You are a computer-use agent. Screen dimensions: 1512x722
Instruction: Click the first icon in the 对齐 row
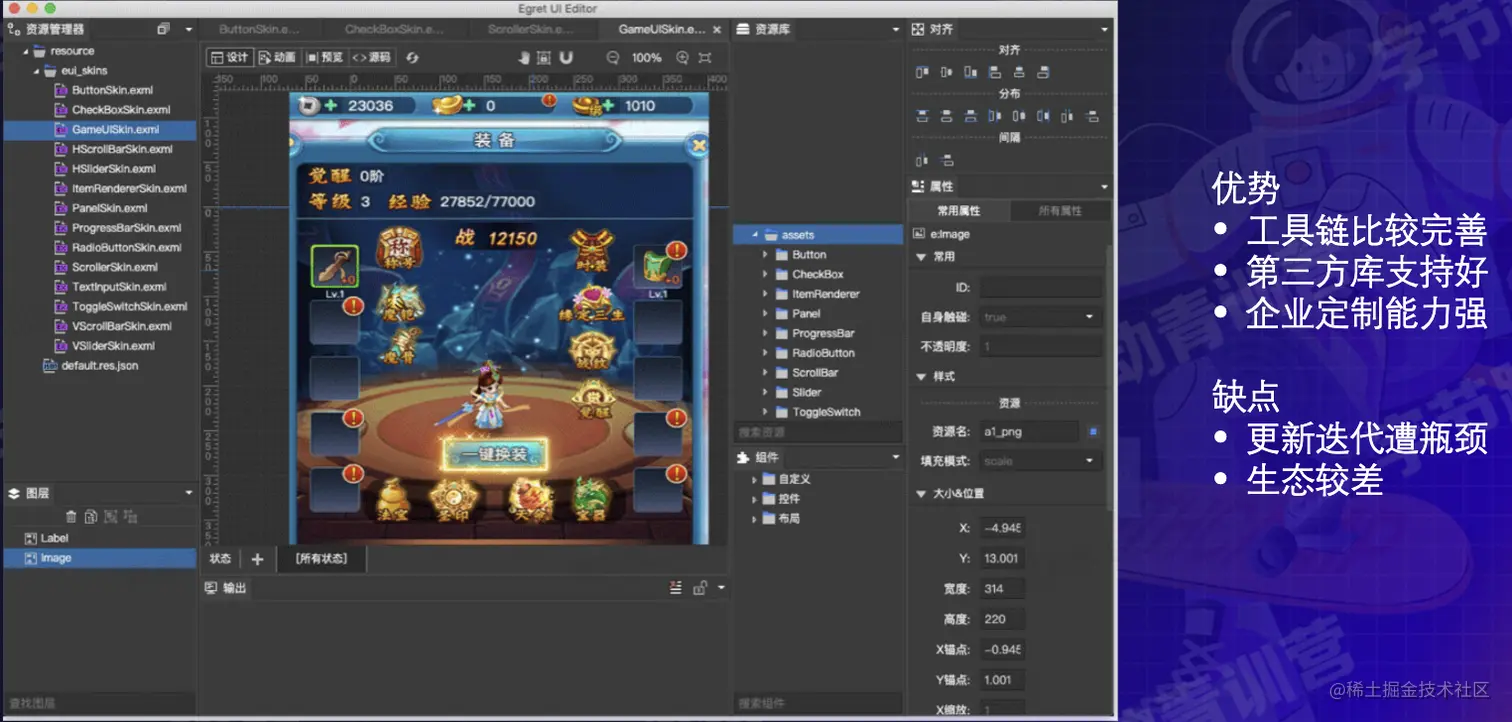coord(922,72)
